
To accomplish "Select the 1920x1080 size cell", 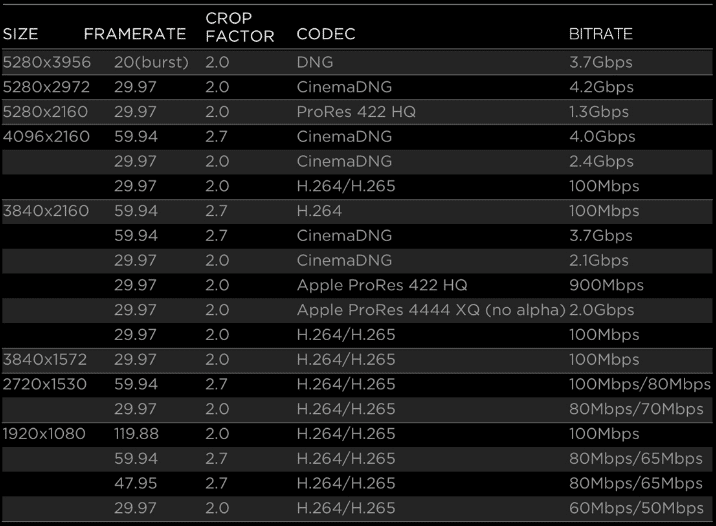I will tap(44, 434).
